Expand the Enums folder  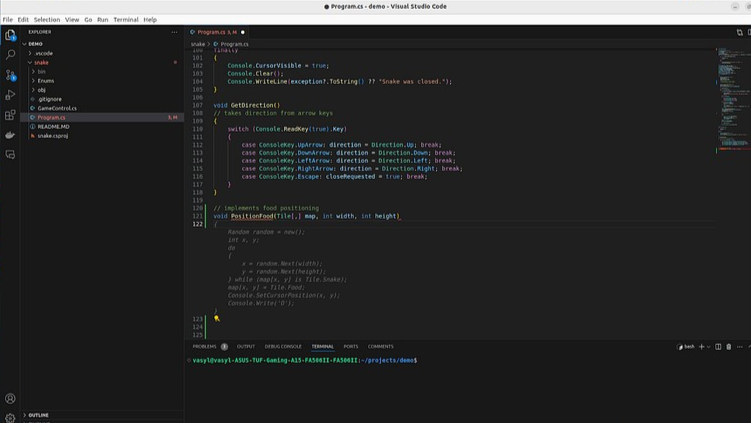(x=46, y=81)
